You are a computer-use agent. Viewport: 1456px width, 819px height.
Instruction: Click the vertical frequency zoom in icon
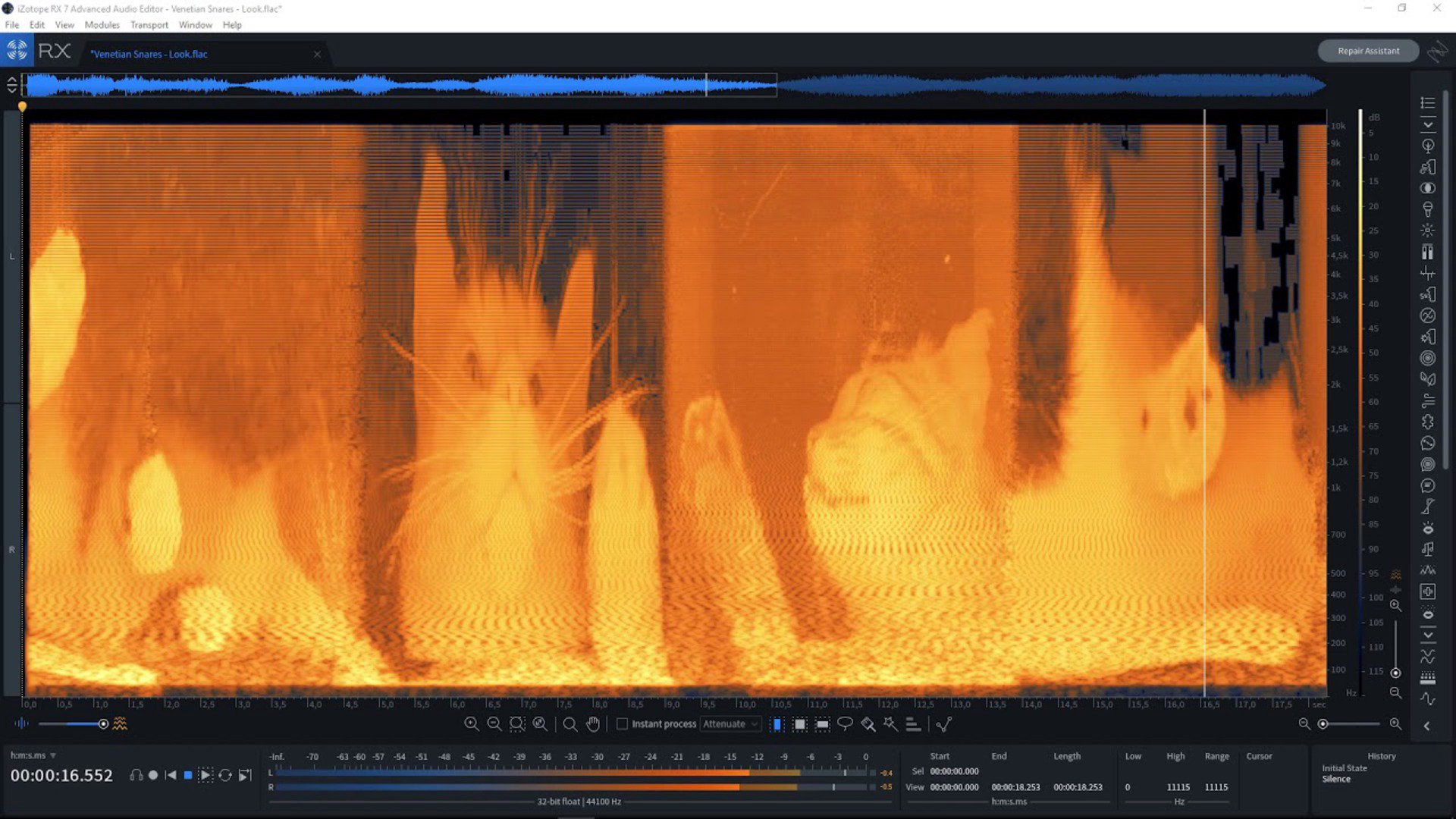tap(1395, 606)
